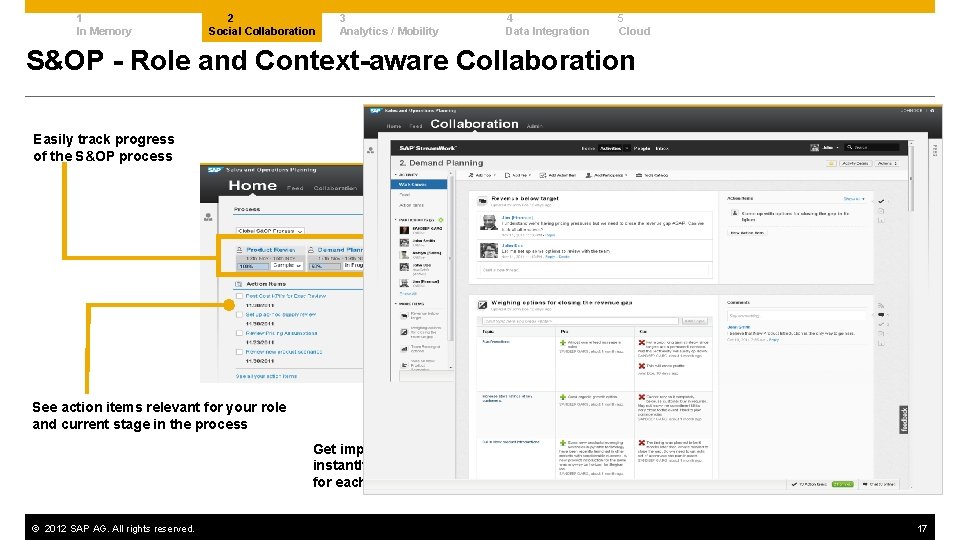Open the Actions dropdown button
The width and height of the screenshot is (960, 540).
coord(887,163)
